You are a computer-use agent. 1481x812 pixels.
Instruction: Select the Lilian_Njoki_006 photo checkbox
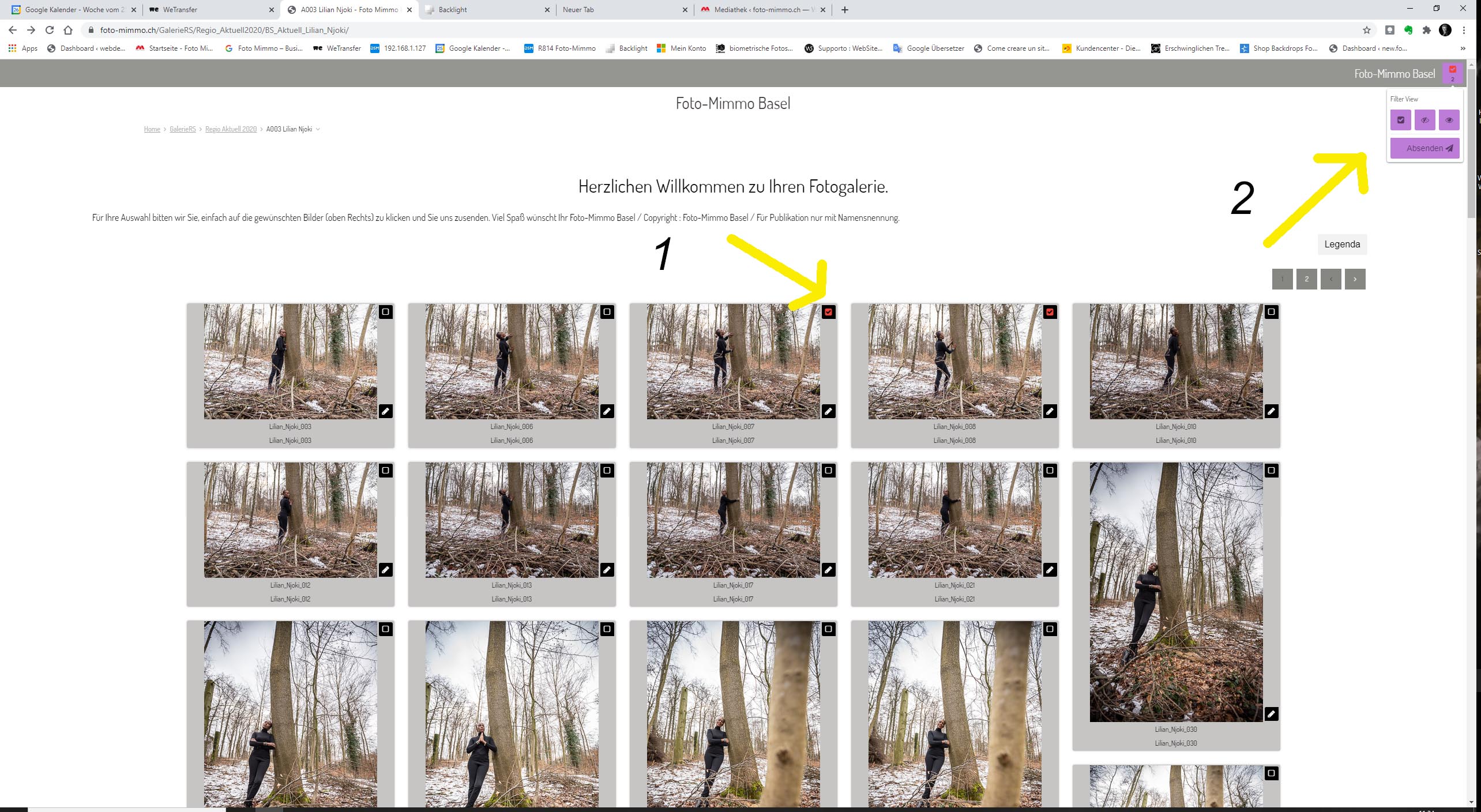tap(607, 312)
